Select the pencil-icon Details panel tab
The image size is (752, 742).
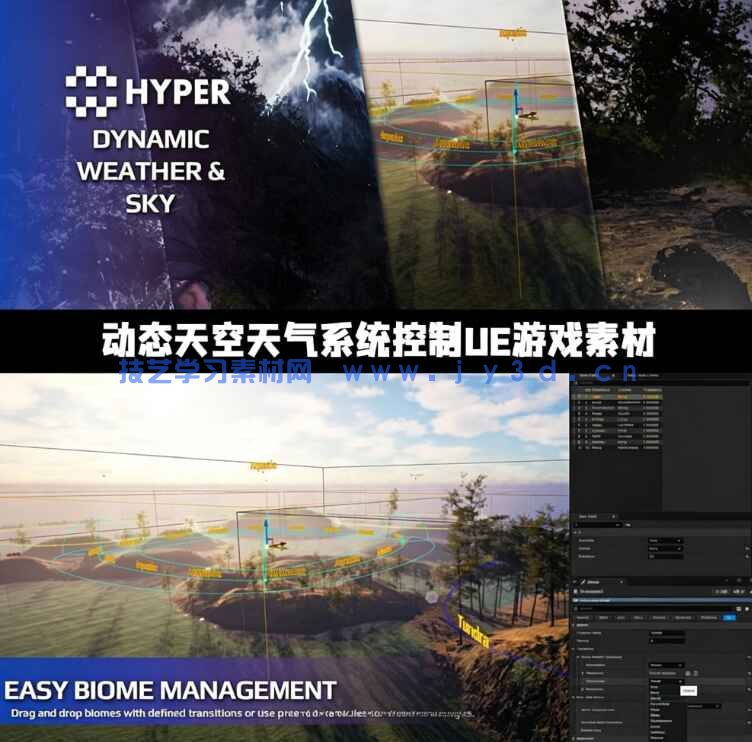point(602,582)
